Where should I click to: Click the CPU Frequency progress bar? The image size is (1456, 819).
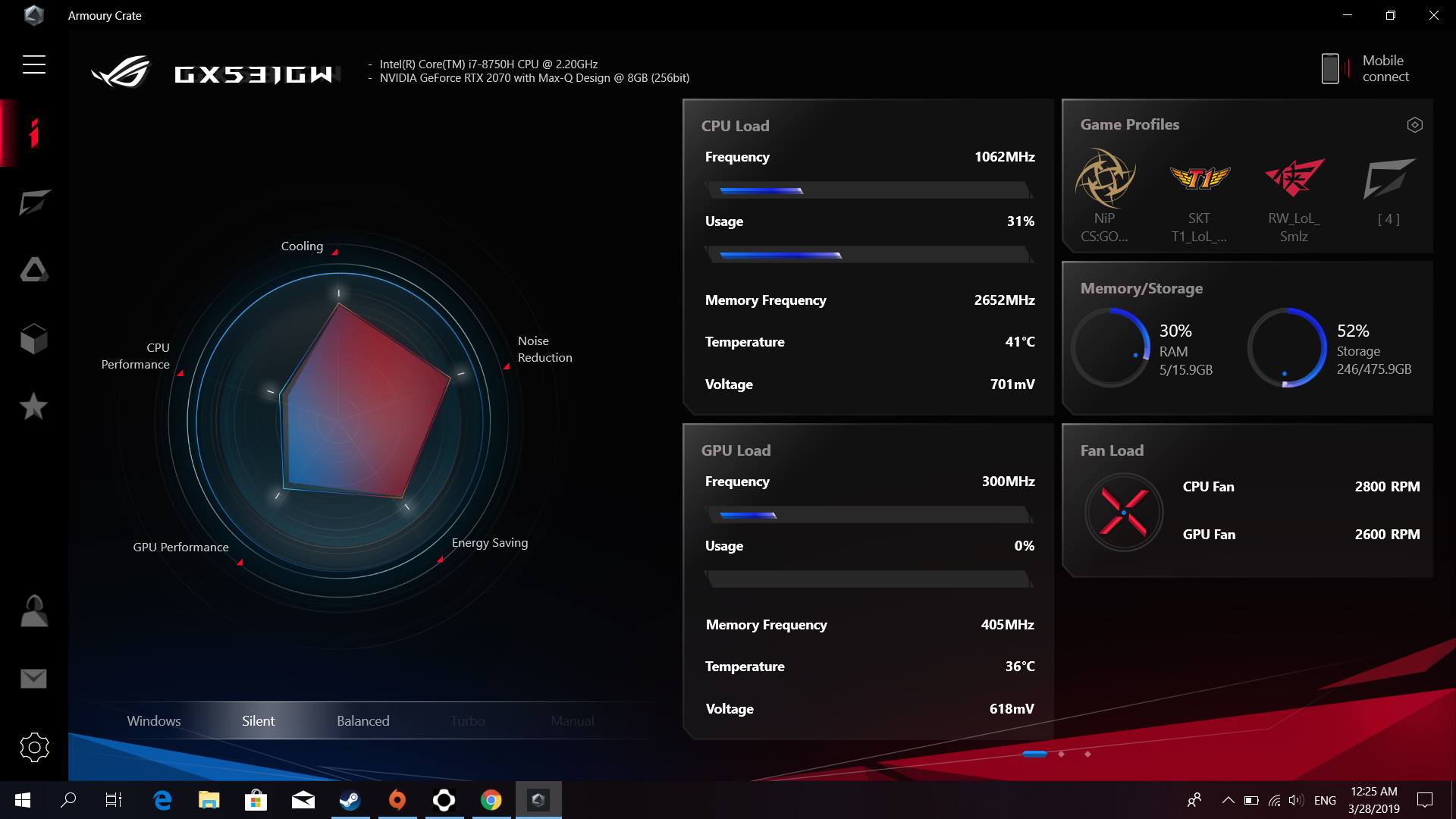point(869,190)
